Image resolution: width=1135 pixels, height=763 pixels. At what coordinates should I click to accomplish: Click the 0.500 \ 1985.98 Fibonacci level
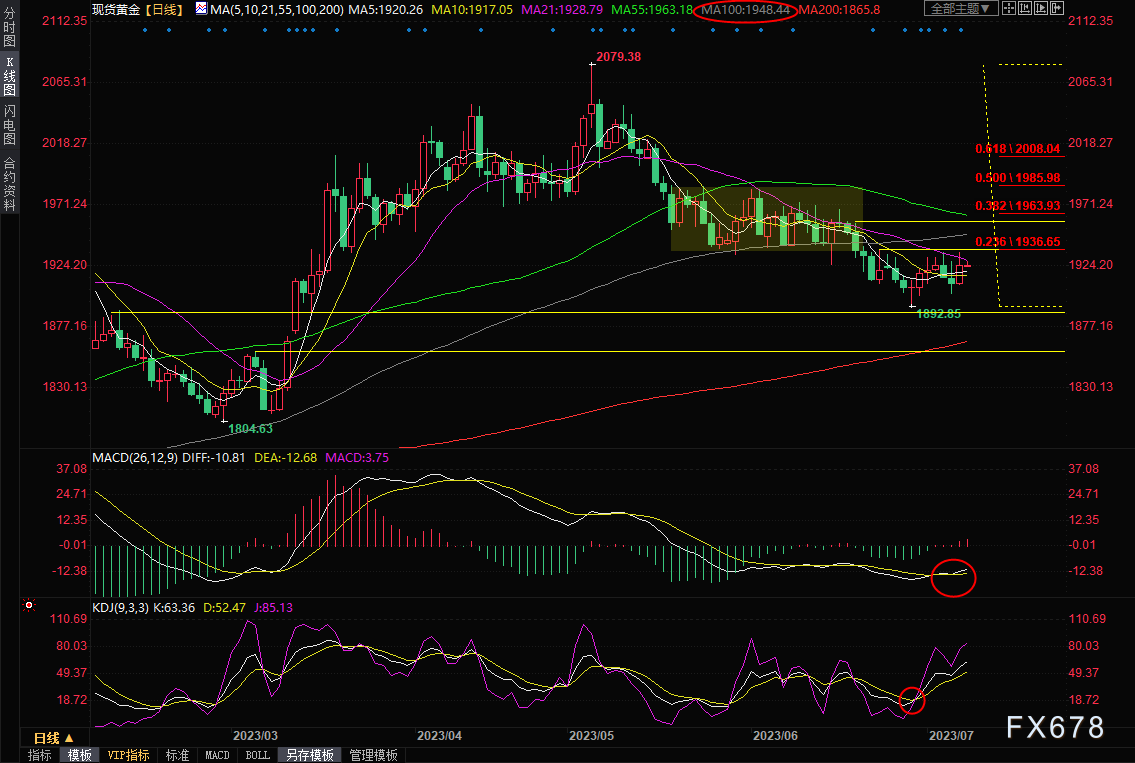tap(1018, 177)
